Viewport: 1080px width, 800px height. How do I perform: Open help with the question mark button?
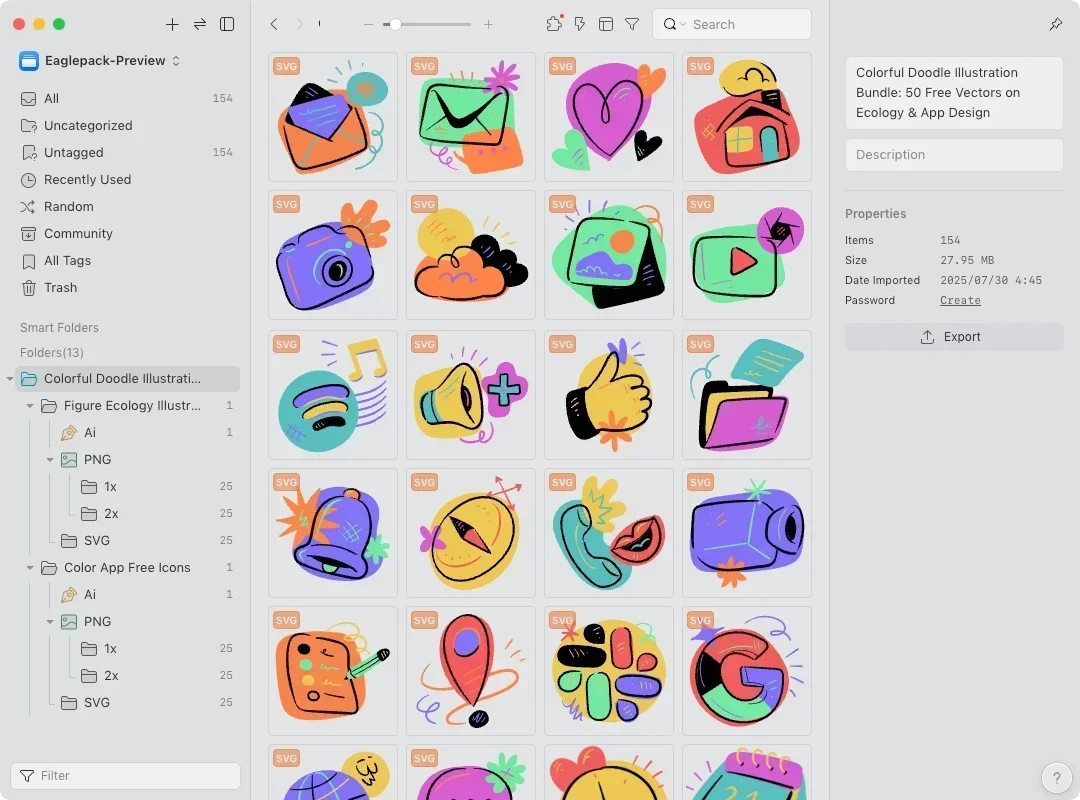1056,778
